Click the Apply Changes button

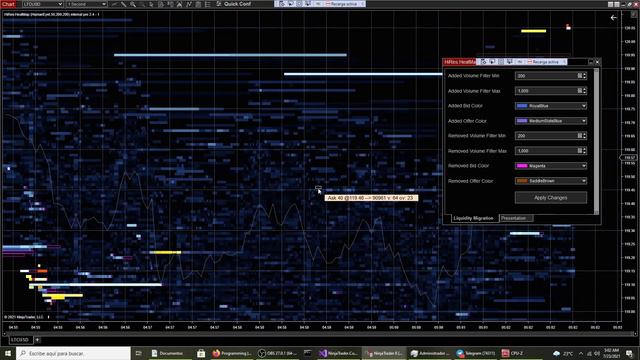[x=551, y=198]
